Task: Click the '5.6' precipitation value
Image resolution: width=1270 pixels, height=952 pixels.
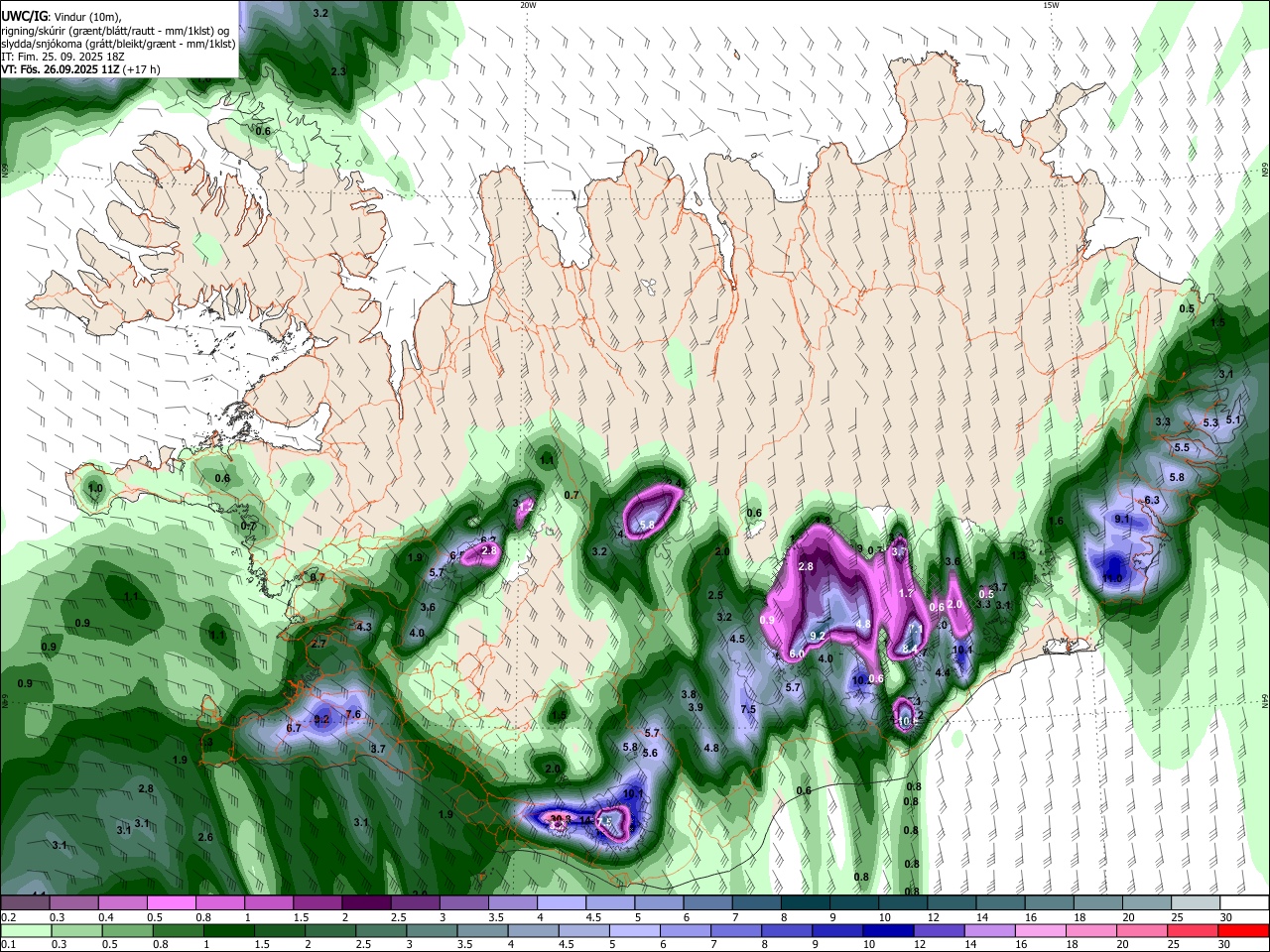Action: point(650,754)
